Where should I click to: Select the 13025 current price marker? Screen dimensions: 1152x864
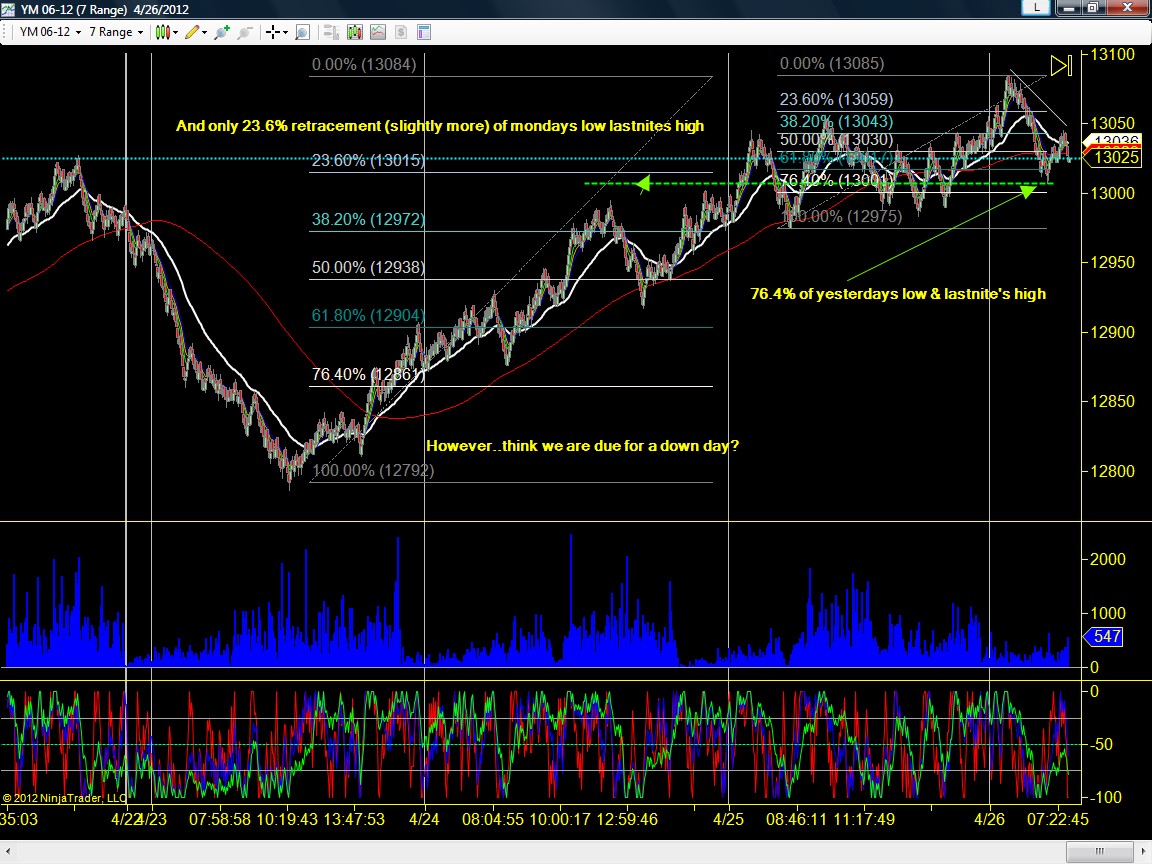pos(1113,157)
